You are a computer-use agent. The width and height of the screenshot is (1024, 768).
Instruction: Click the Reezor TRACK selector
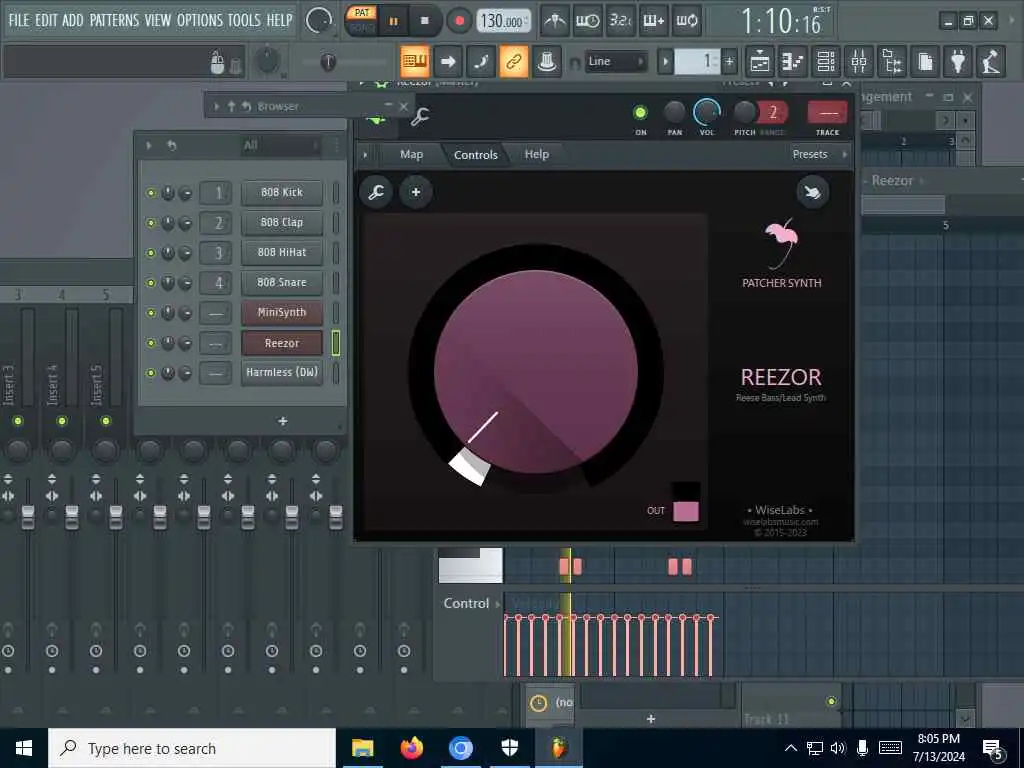click(x=827, y=113)
